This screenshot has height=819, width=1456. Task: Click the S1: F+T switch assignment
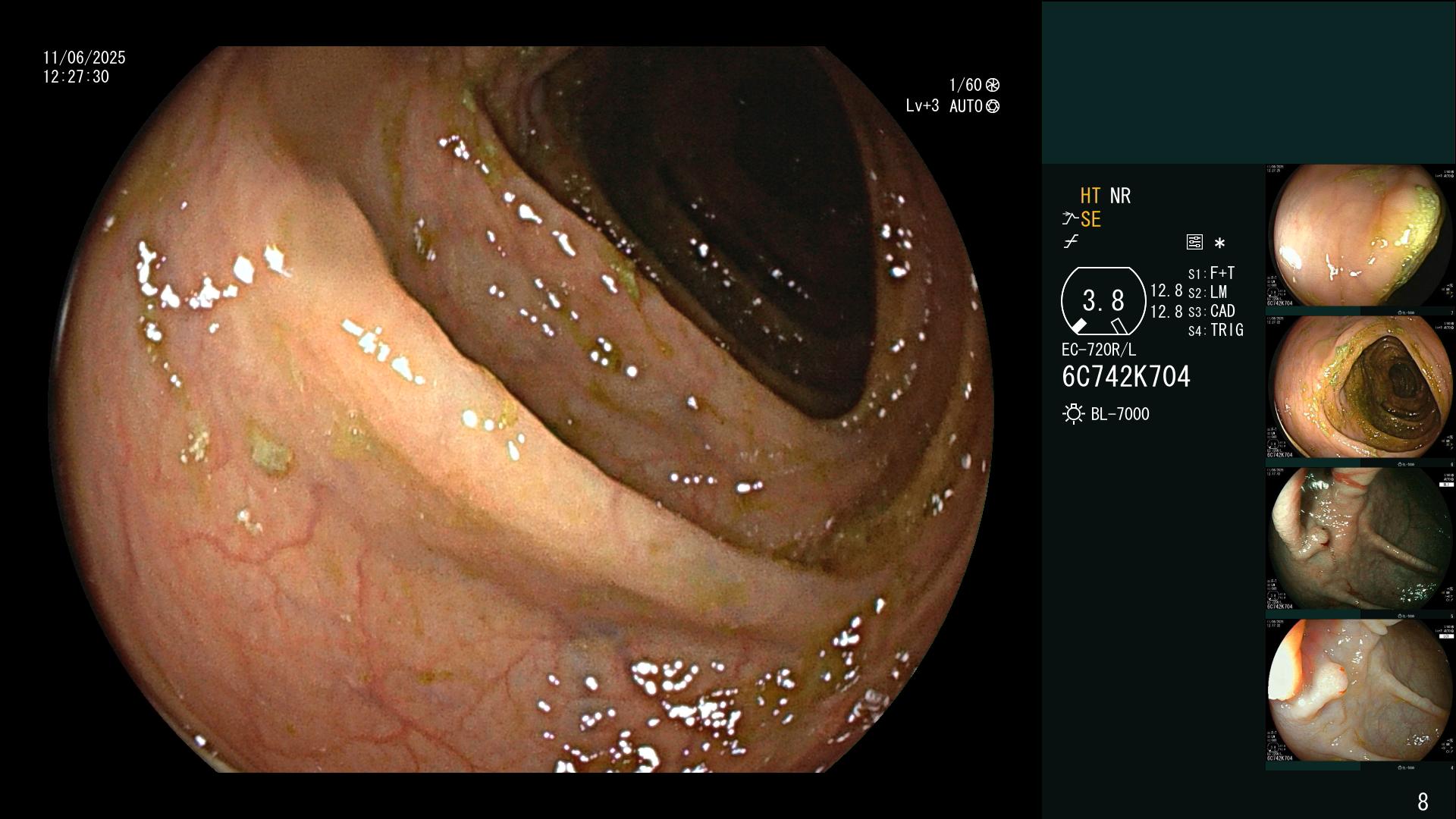(x=1211, y=273)
